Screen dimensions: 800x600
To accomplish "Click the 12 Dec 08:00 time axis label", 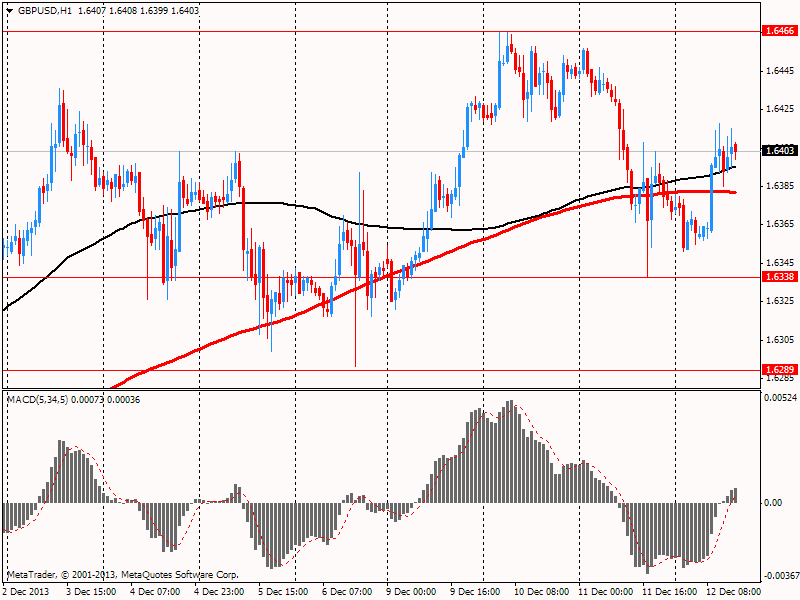I will (x=734, y=592).
